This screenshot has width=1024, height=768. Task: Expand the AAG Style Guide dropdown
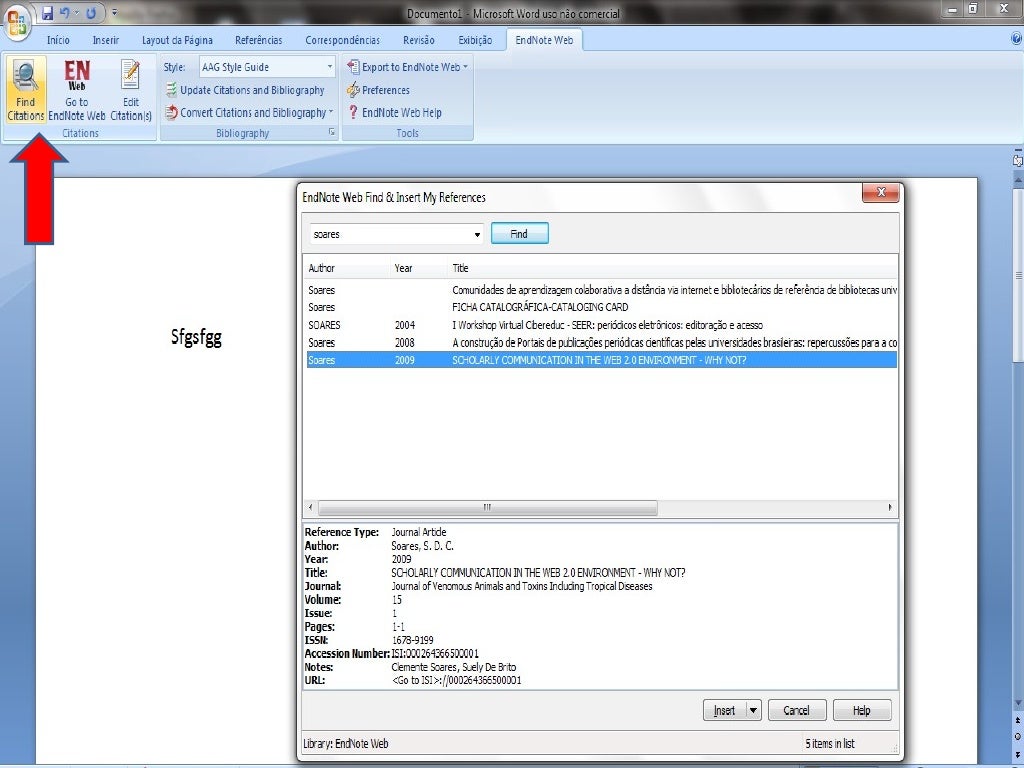coord(330,67)
